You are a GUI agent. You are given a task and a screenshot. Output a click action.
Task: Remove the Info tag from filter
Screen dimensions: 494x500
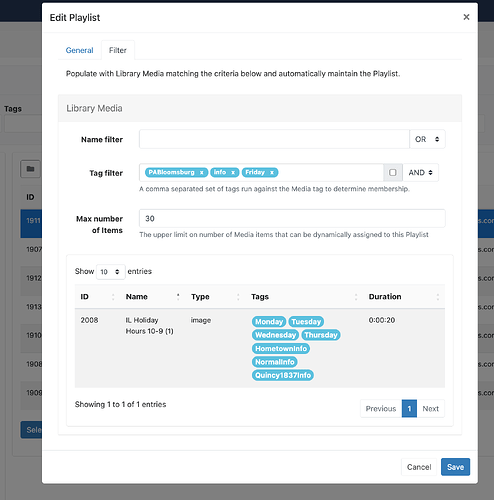click(233, 172)
